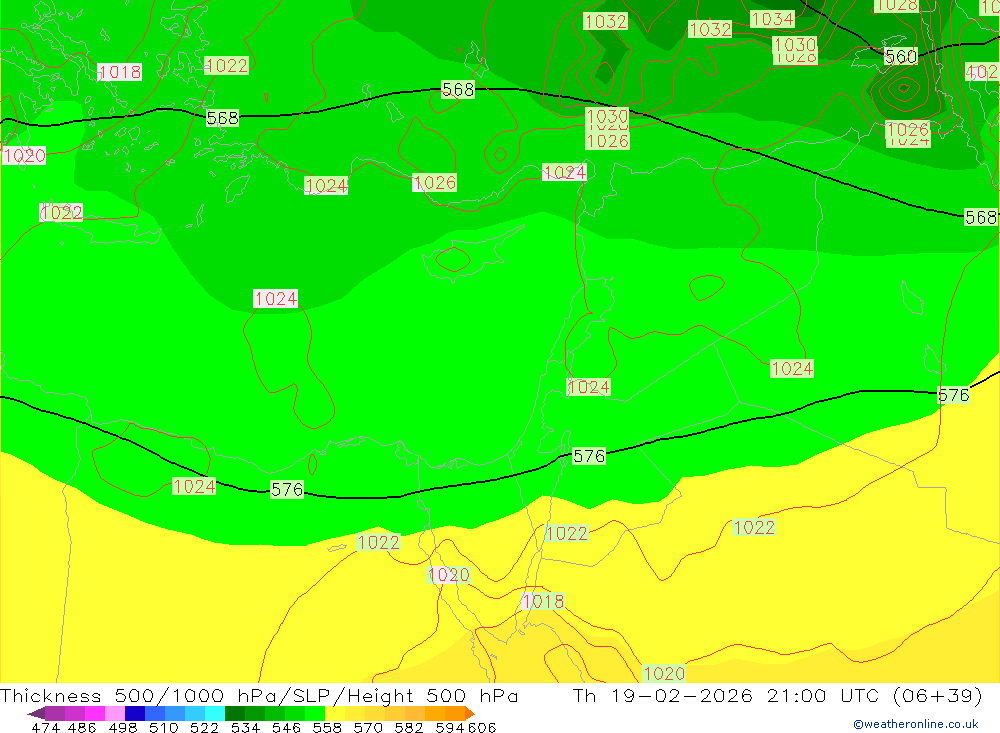Click the 1018 pressure label on the yellow area
This screenshot has width=1000, height=733.
click(543, 601)
